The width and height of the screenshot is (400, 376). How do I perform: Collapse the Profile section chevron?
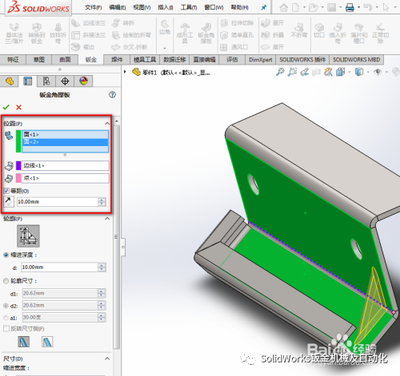[x=107, y=219]
